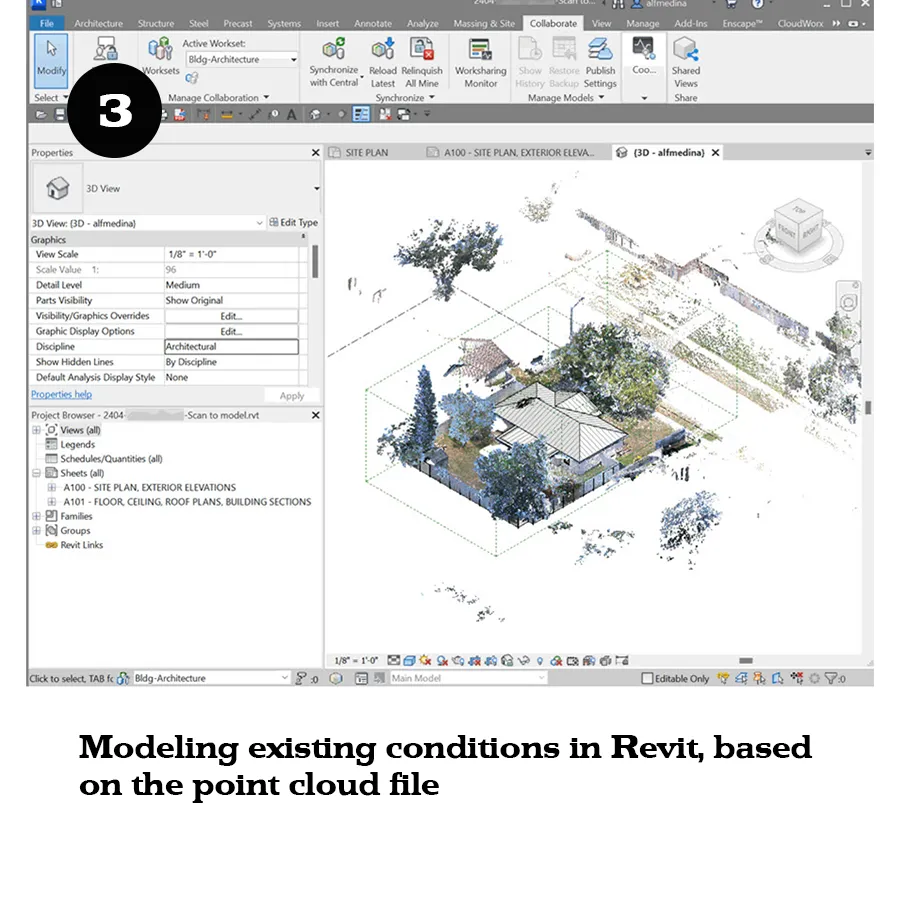
Task: Click the Thin Lines icon
Action: pyautogui.click(x=361, y=114)
